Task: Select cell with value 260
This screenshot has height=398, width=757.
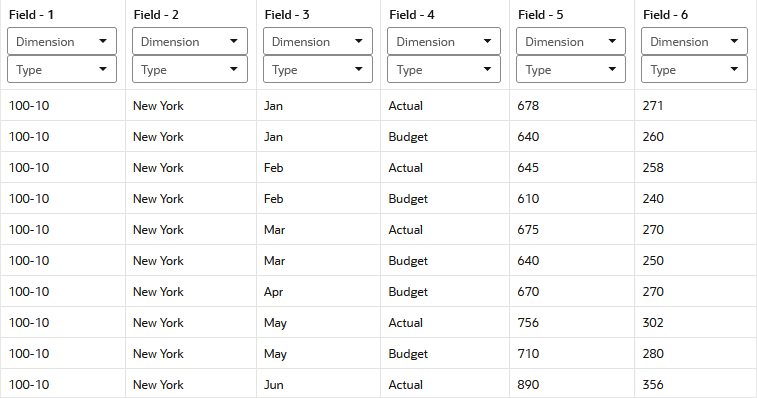Action: point(695,137)
